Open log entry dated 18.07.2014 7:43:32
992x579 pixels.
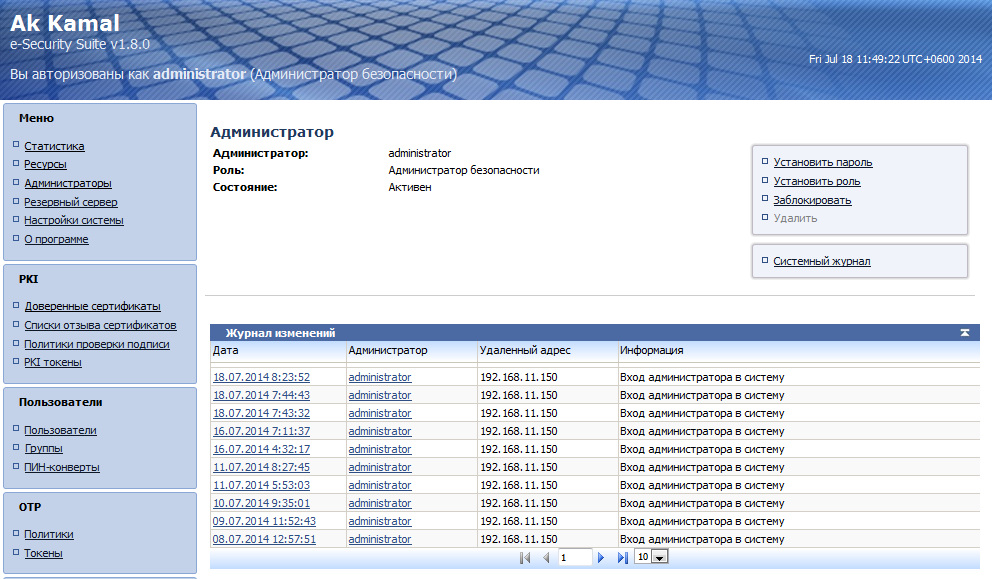tap(261, 413)
